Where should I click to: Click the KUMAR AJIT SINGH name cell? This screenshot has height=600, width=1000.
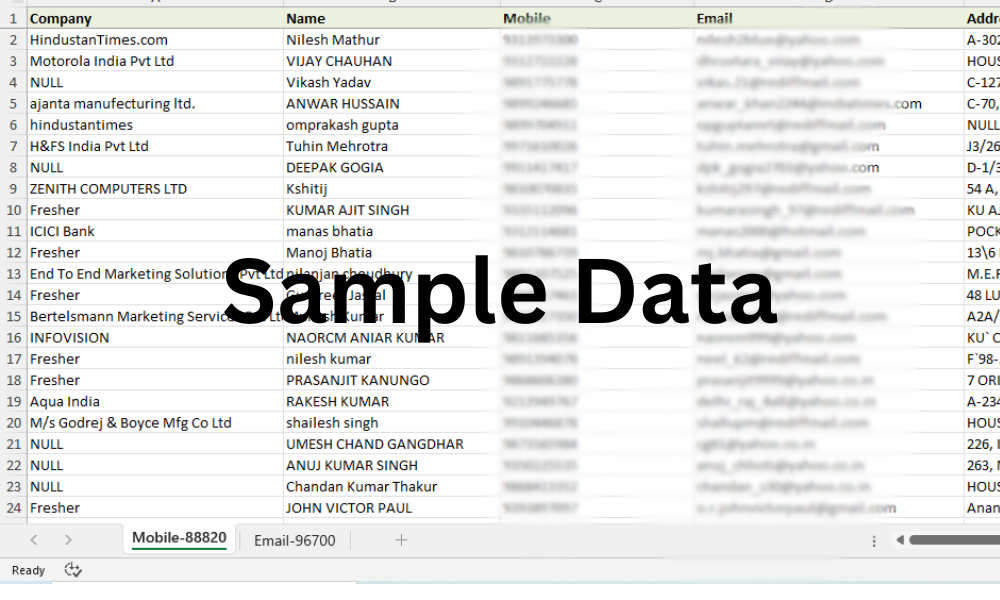coord(392,210)
